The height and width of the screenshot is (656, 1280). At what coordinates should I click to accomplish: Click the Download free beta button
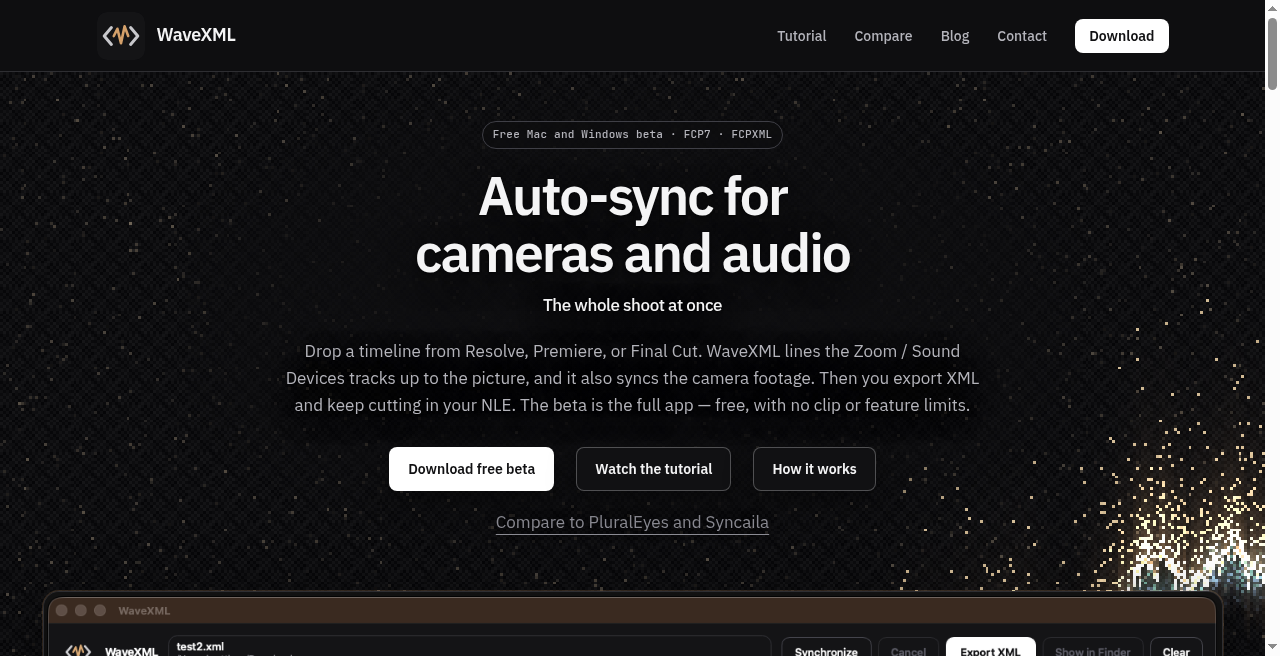(471, 469)
